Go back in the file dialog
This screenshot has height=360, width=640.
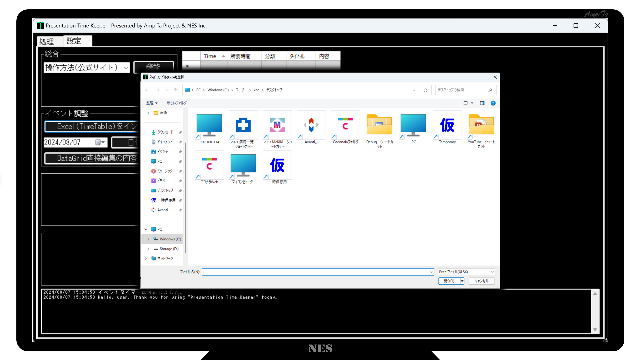coord(147,90)
